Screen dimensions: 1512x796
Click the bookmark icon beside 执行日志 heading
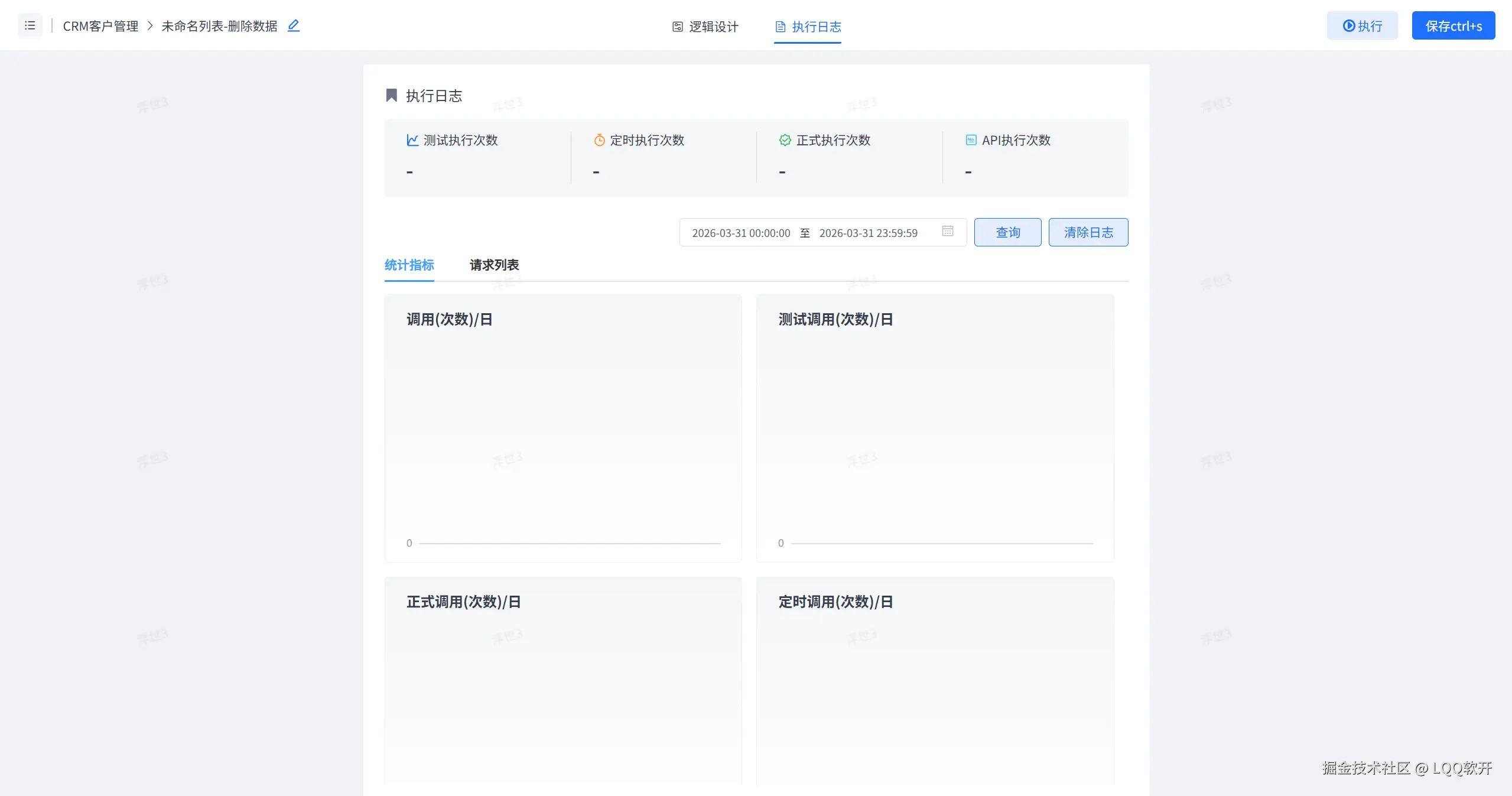point(391,96)
